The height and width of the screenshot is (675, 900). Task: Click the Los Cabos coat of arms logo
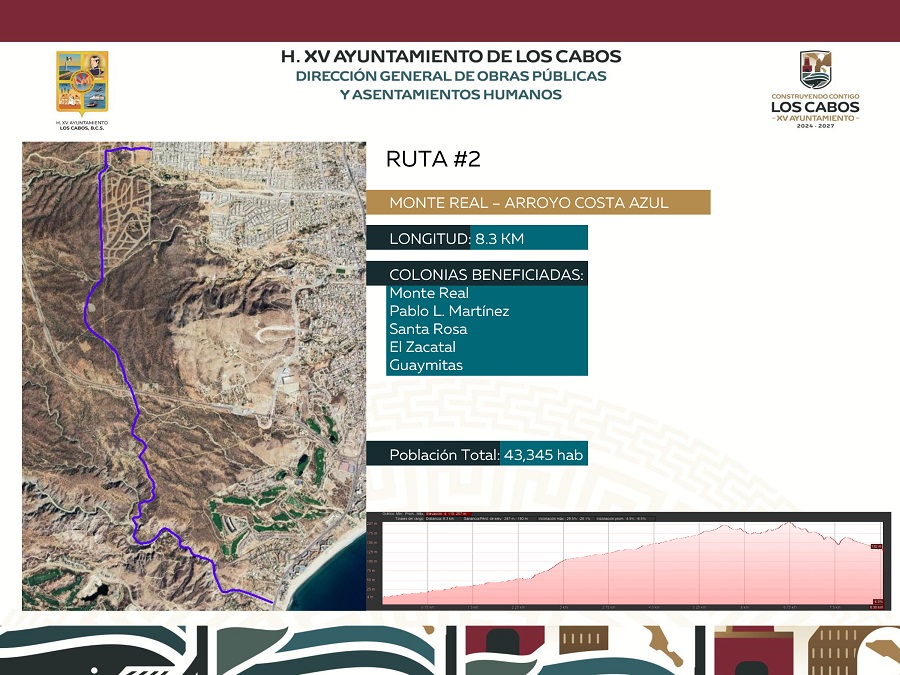tap(82, 84)
